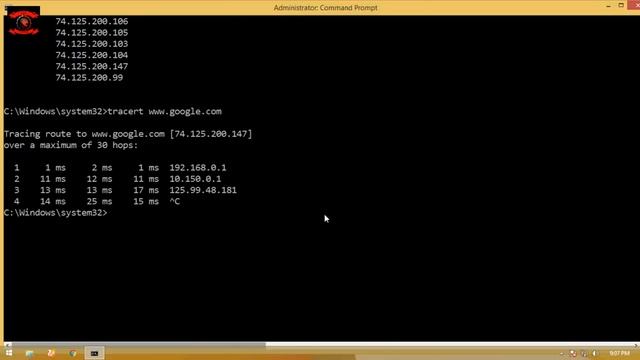Click the IP address 74.125.200.147 in list
Image resolution: width=640 pixels, height=360 pixels.
[91, 66]
